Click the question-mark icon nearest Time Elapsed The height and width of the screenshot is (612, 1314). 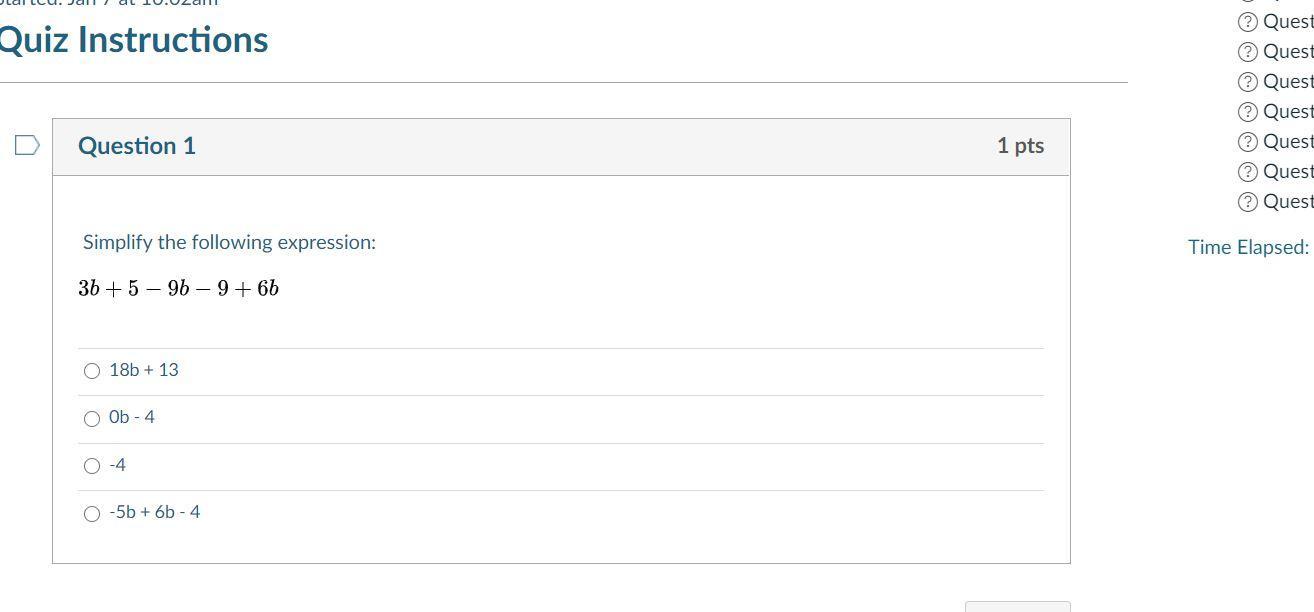[1247, 202]
